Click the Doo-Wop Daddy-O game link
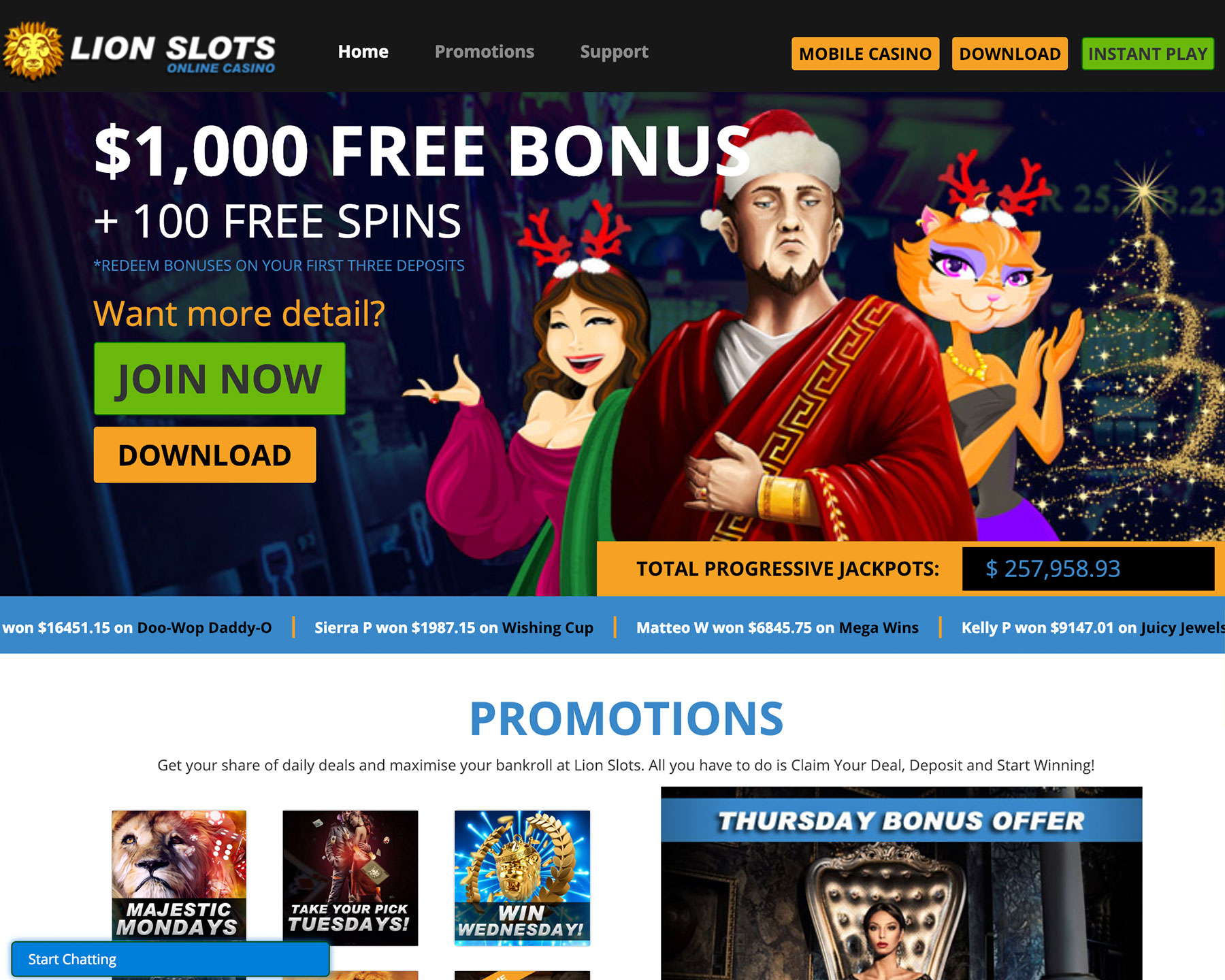This screenshot has width=1225, height=980. tap(204, 627)
